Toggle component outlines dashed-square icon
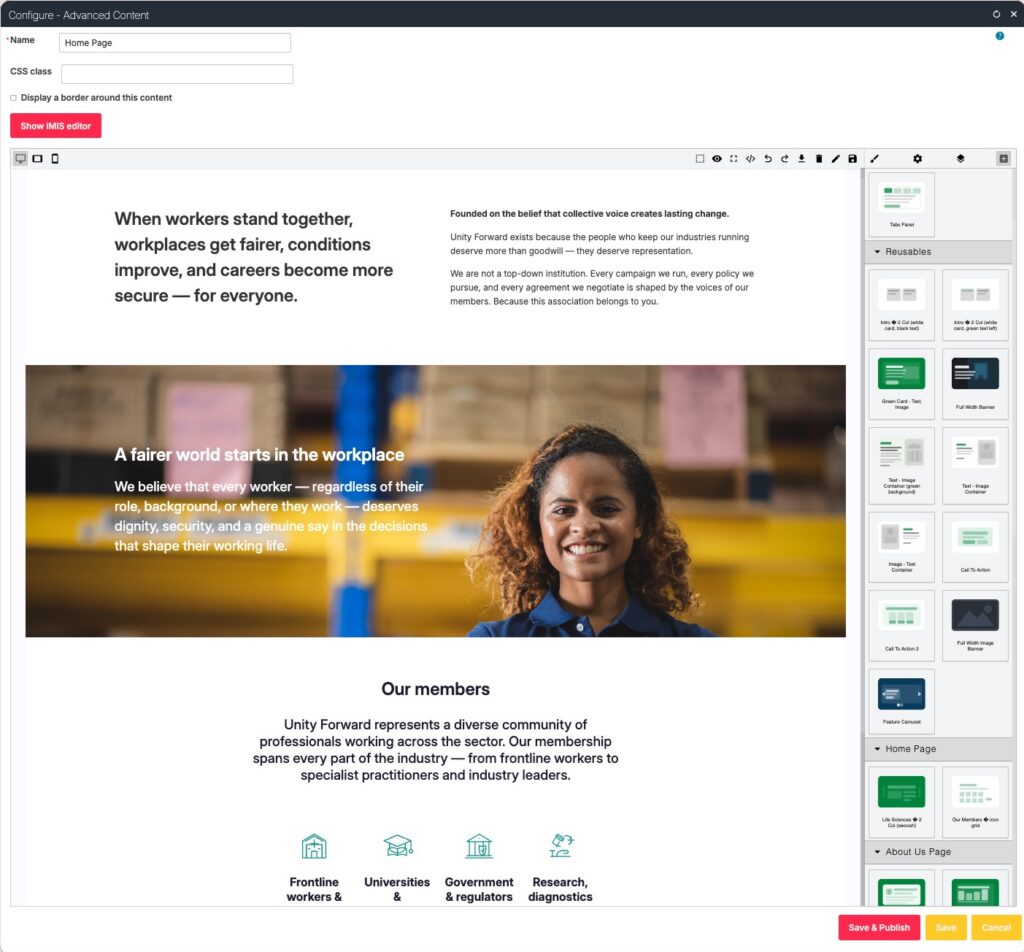Screen dimensions: 1024x952 click(x=699, y=159)
